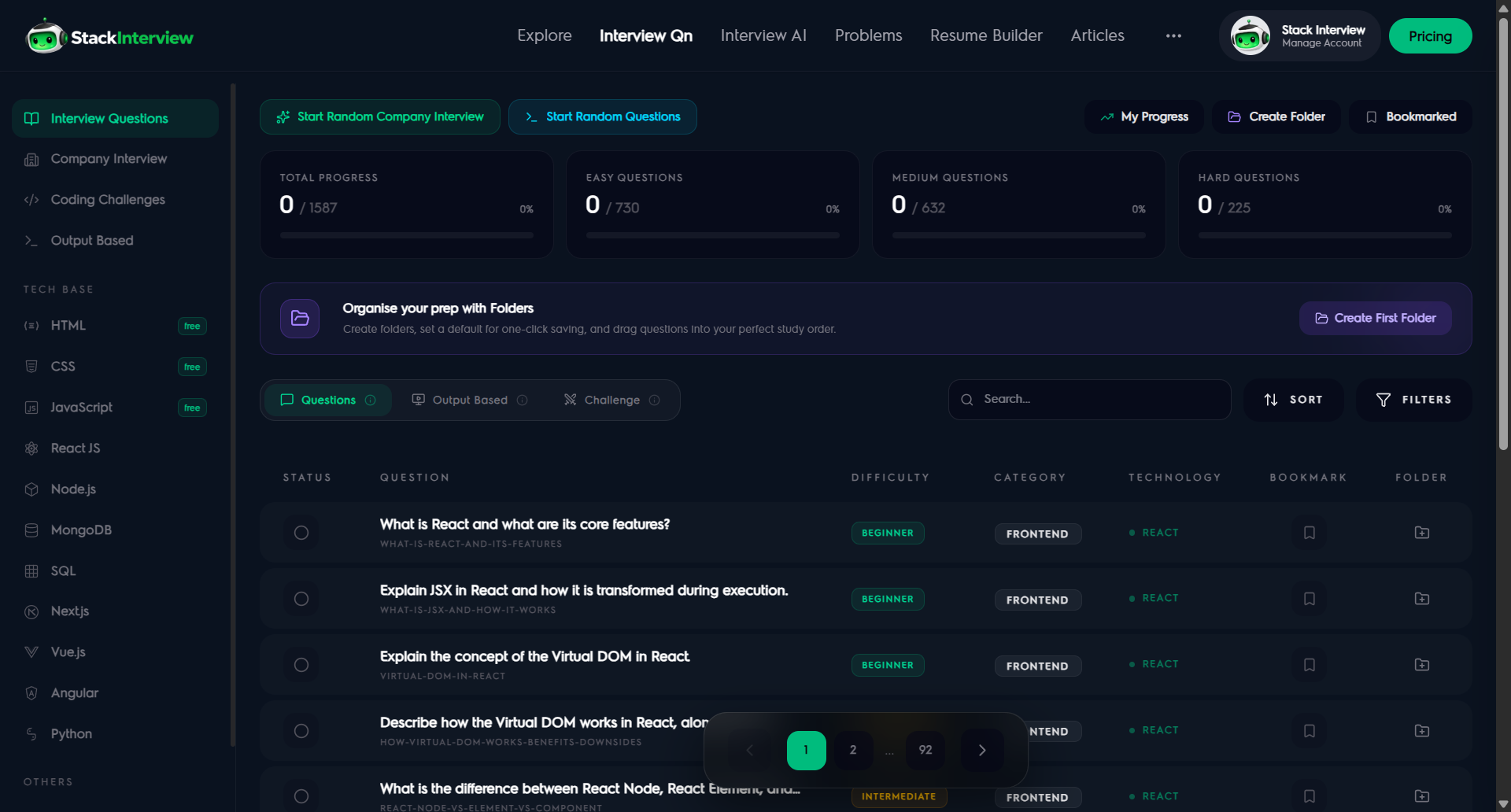Select MongoDB in Tech Base list

pyautogui.click(x=115, y=530)
